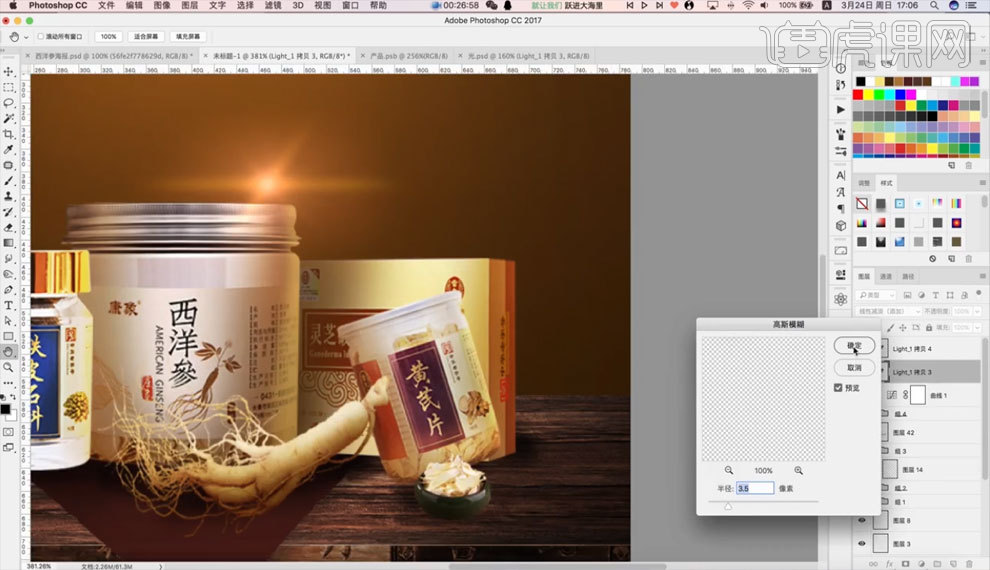
Task: Open the 滤镜 menu
Action: coord(273,5)
